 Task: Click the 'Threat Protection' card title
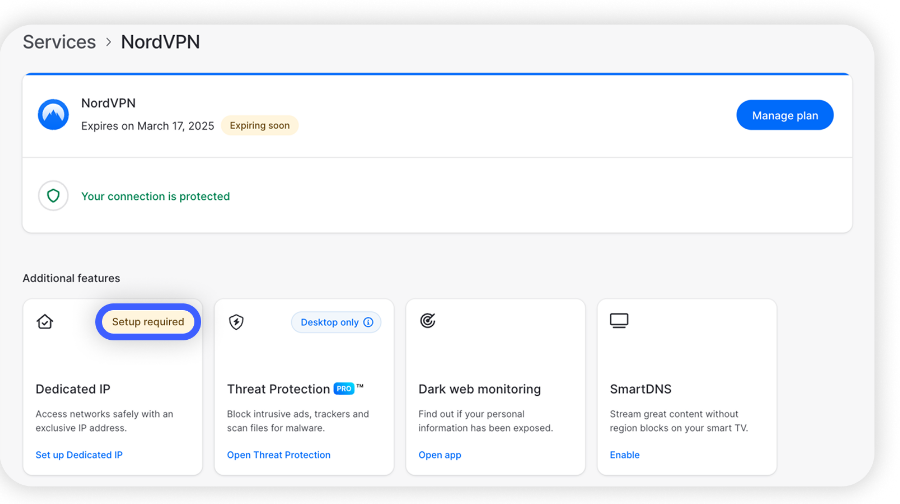click(278, 389)
